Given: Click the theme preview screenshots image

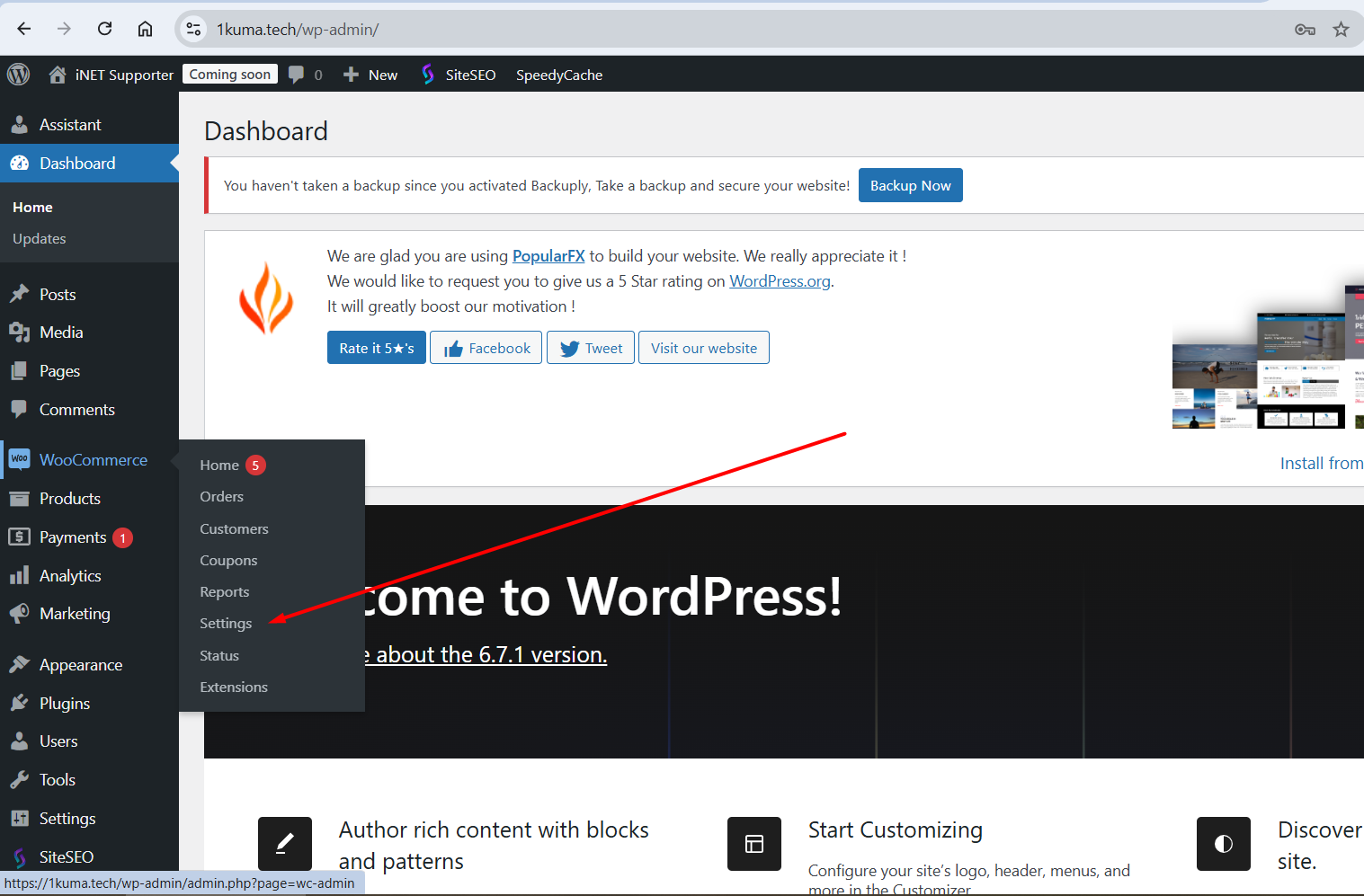Looking at the screenshot, I should (x=1268, y=358).
